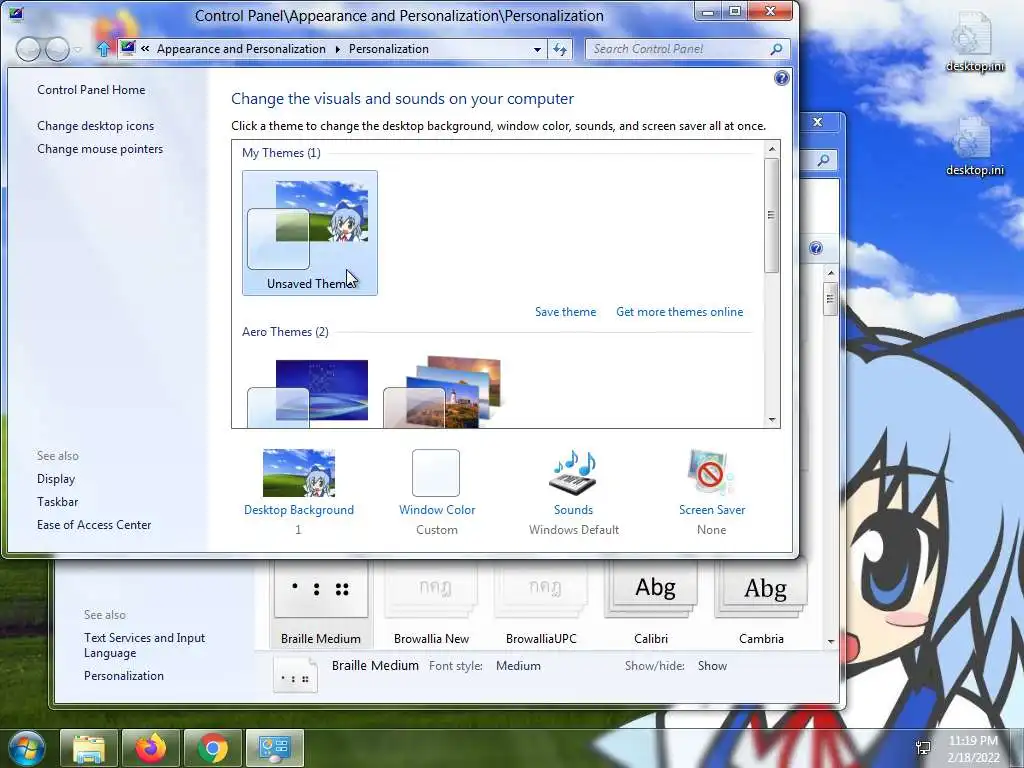The width and height of the screenshot is (1024, 768).
Task: Click the Sounds text link
Action: pos(573,510)
